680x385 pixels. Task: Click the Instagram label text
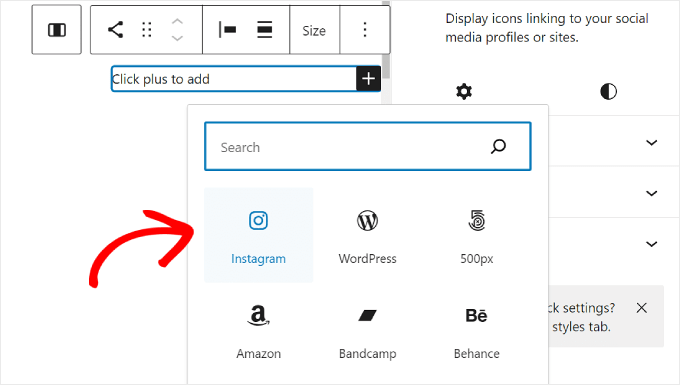tap(258, 259)
